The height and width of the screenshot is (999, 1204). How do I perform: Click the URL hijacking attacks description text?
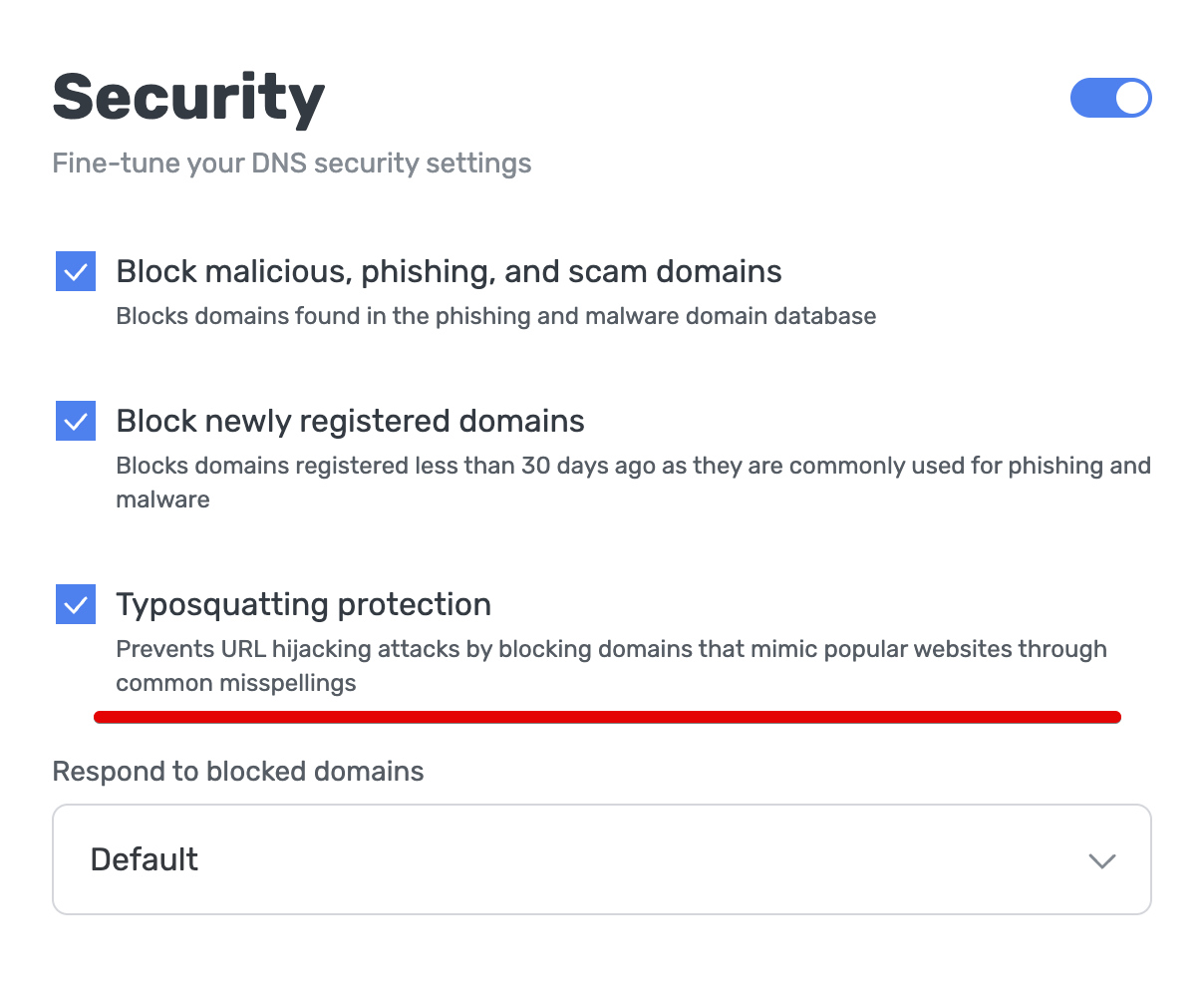coord(611,649)
